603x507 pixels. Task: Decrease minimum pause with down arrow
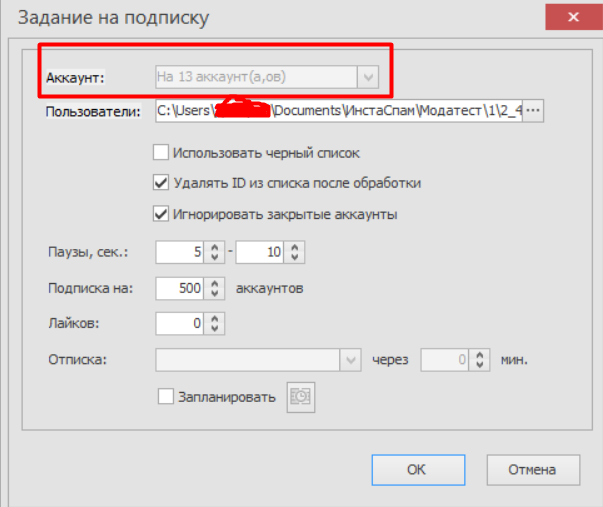215,257
